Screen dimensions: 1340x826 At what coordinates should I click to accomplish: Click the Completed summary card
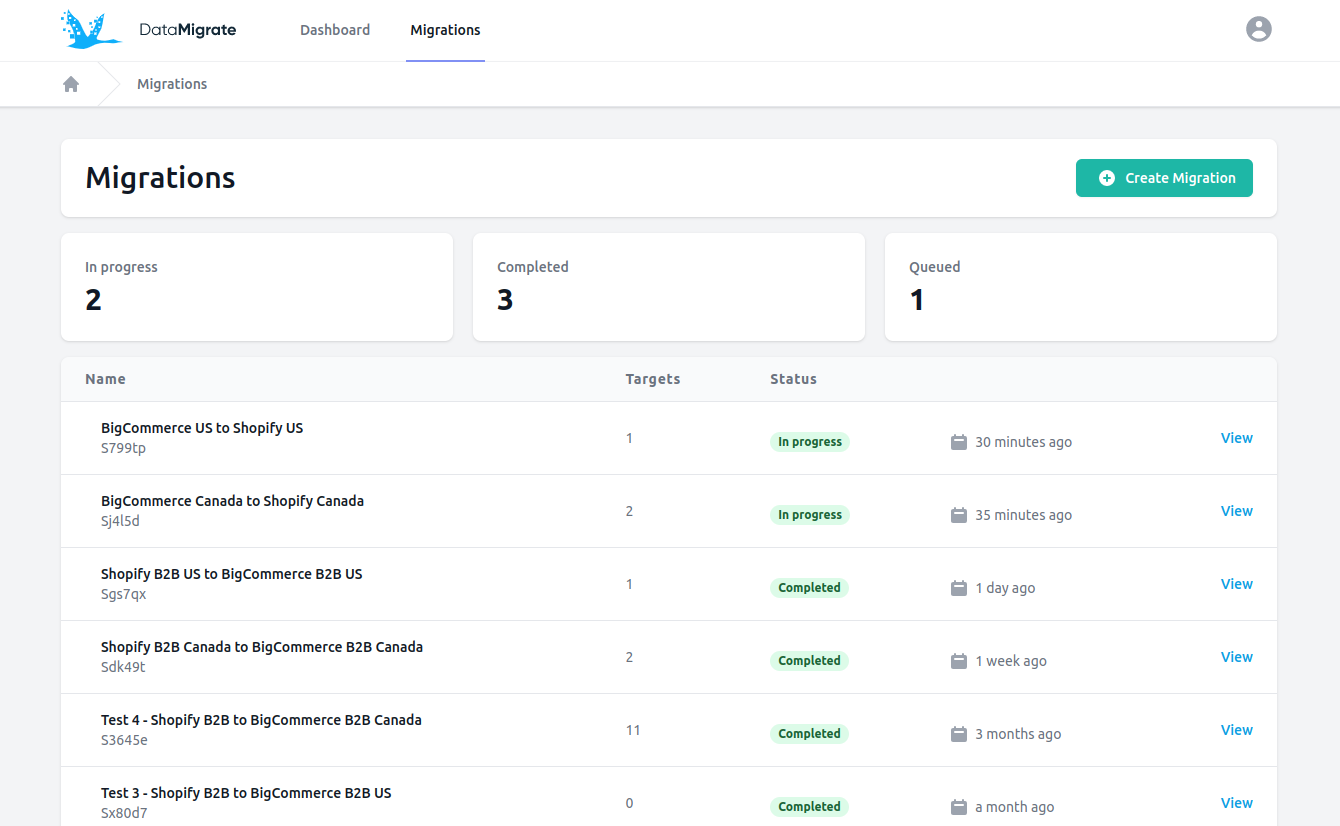pyautogui.click(x=669, y=287)
